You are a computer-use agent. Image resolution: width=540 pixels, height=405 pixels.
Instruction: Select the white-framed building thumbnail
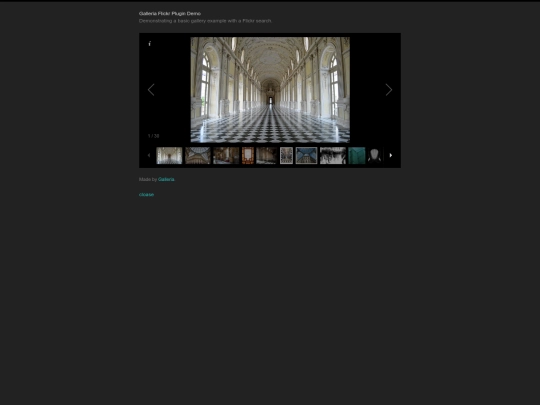click(286, 155)
